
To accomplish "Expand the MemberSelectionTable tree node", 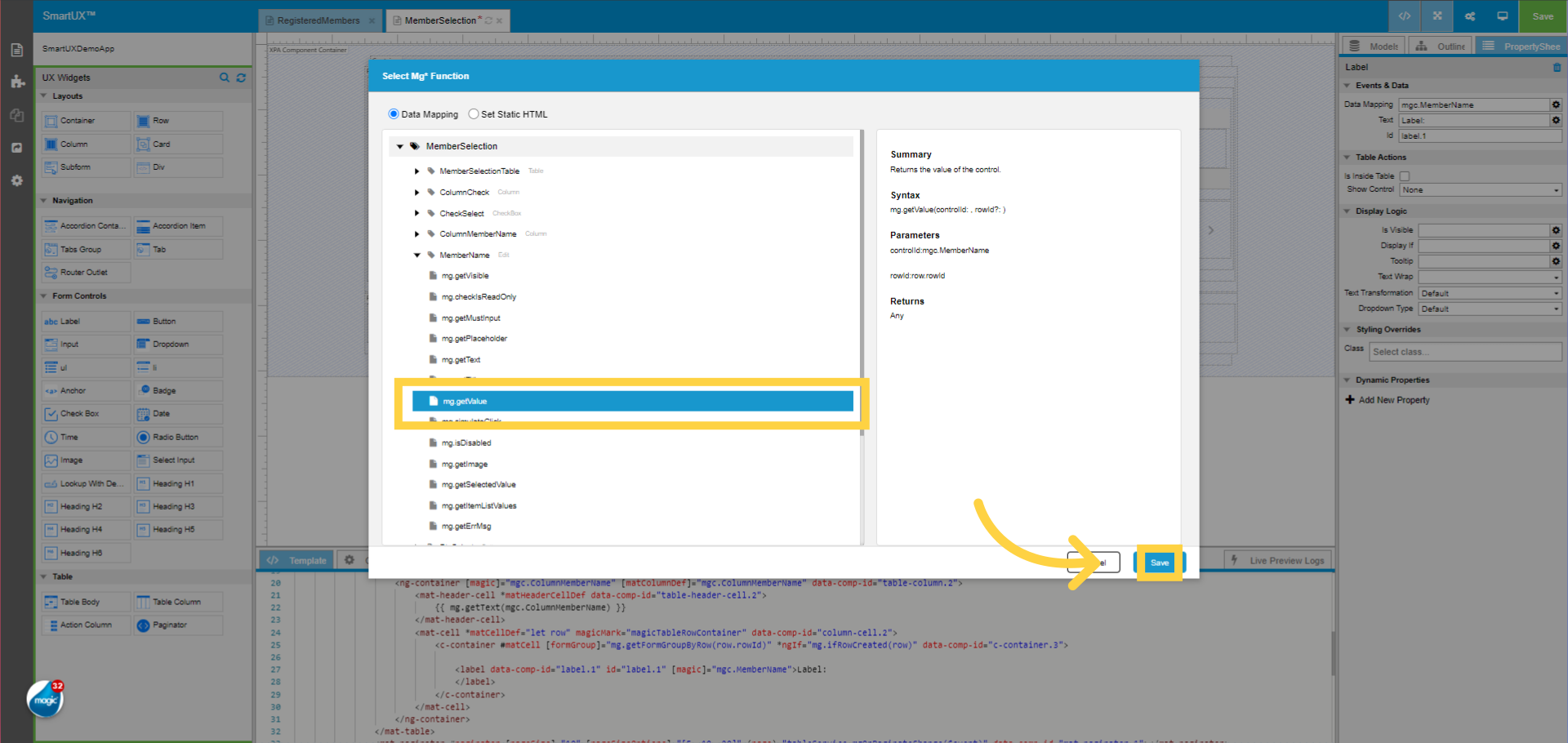I will [416, 171].
